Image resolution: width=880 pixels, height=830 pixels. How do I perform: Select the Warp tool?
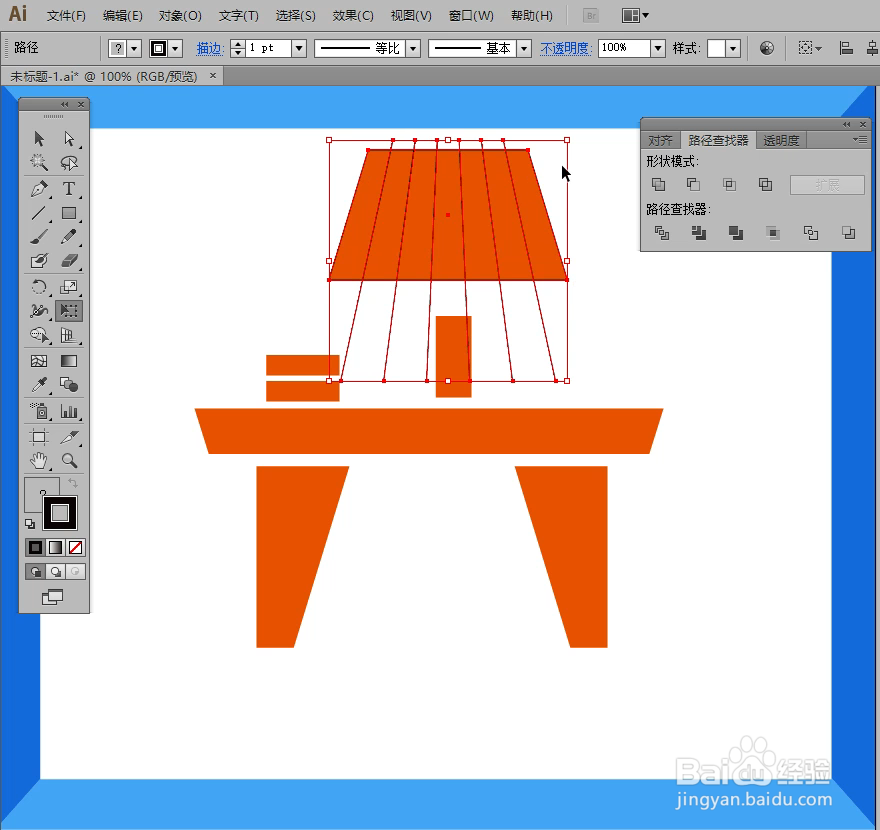(39, 311)
